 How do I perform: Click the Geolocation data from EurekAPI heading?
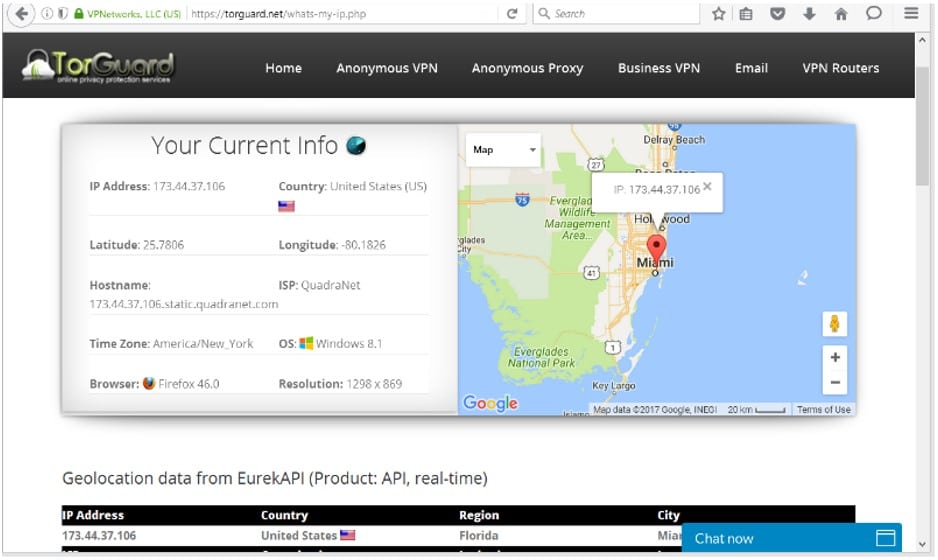click(275, 479)
